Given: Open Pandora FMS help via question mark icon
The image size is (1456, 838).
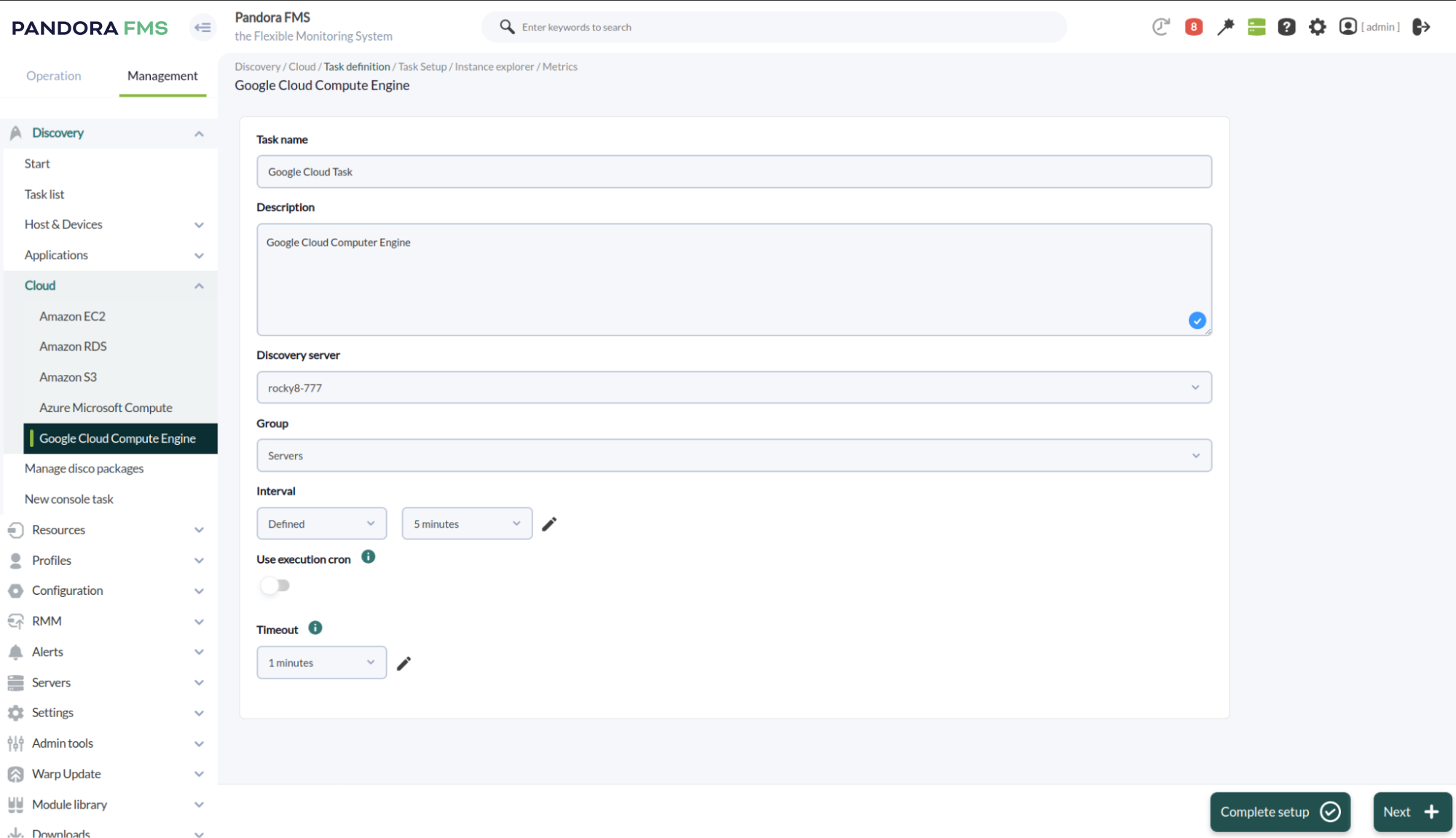Looking at the screenshot, I should pyautogui.click(x=1286, y=26).
